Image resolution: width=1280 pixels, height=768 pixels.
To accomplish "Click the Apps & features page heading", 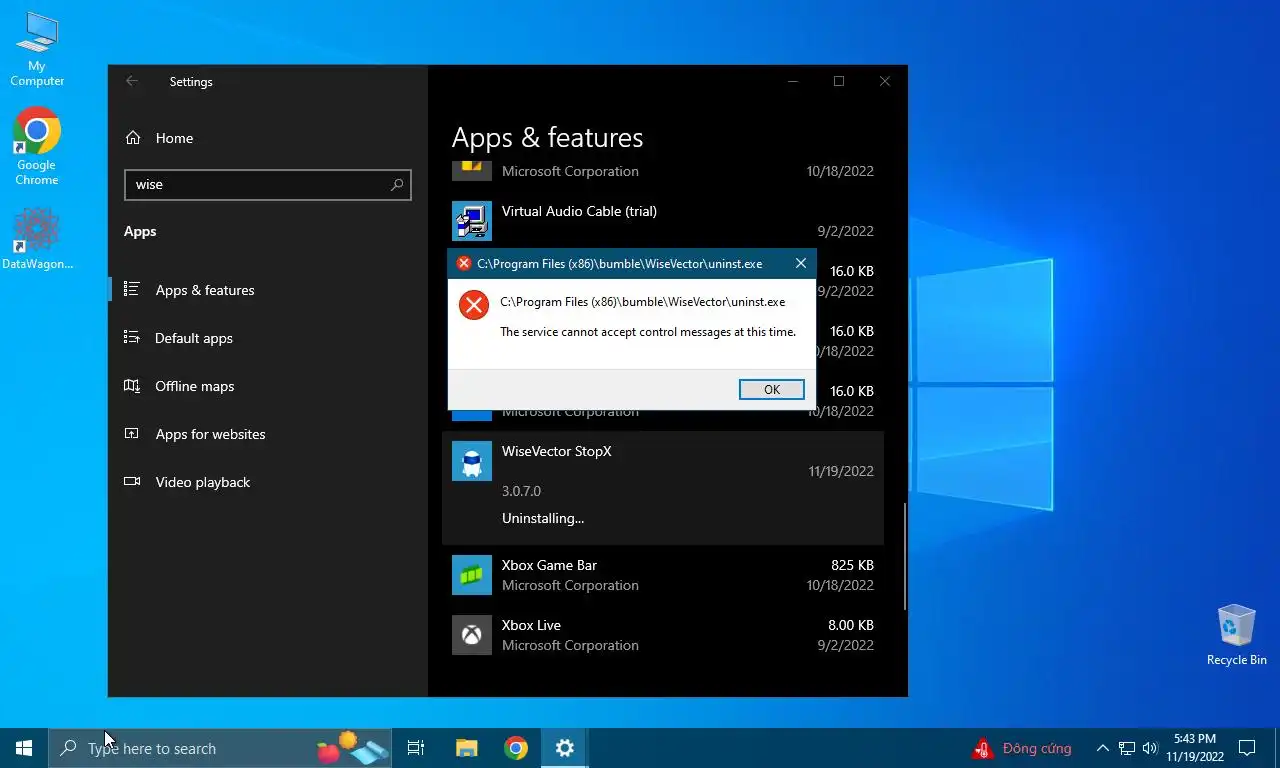I will [x=547, y=137].
